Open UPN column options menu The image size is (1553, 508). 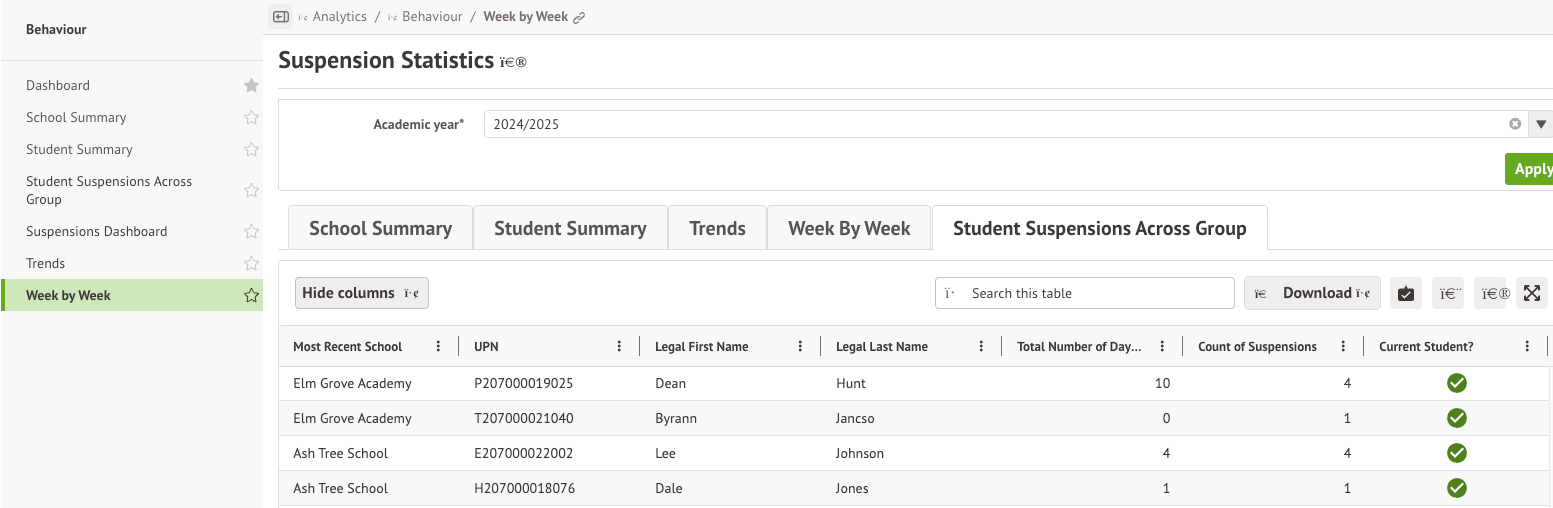pos(620,347)
